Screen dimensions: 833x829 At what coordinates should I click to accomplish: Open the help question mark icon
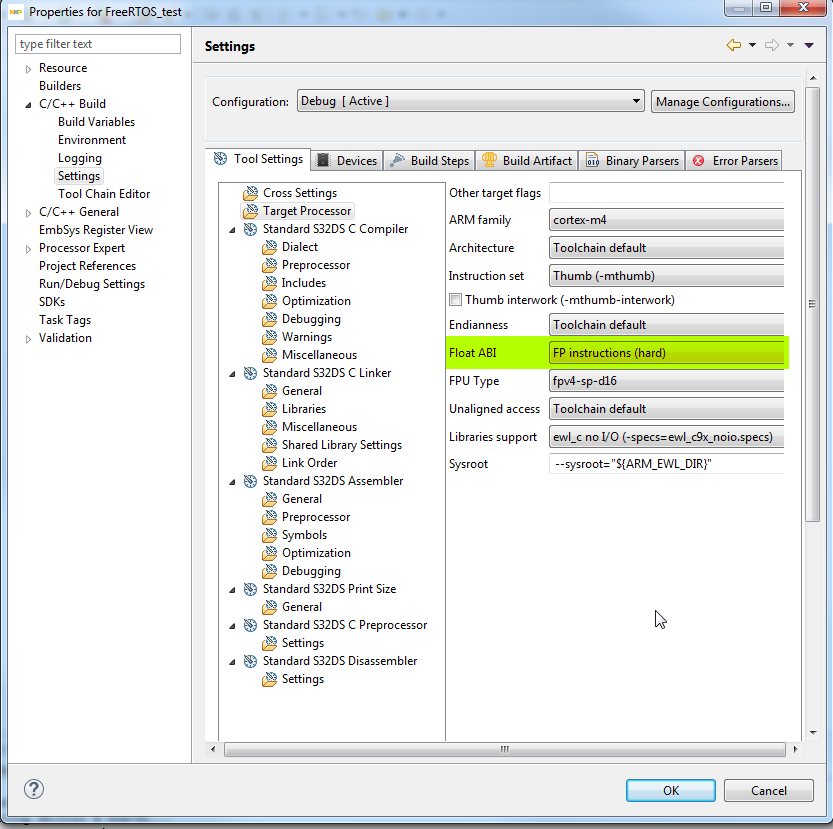[34, 789]
